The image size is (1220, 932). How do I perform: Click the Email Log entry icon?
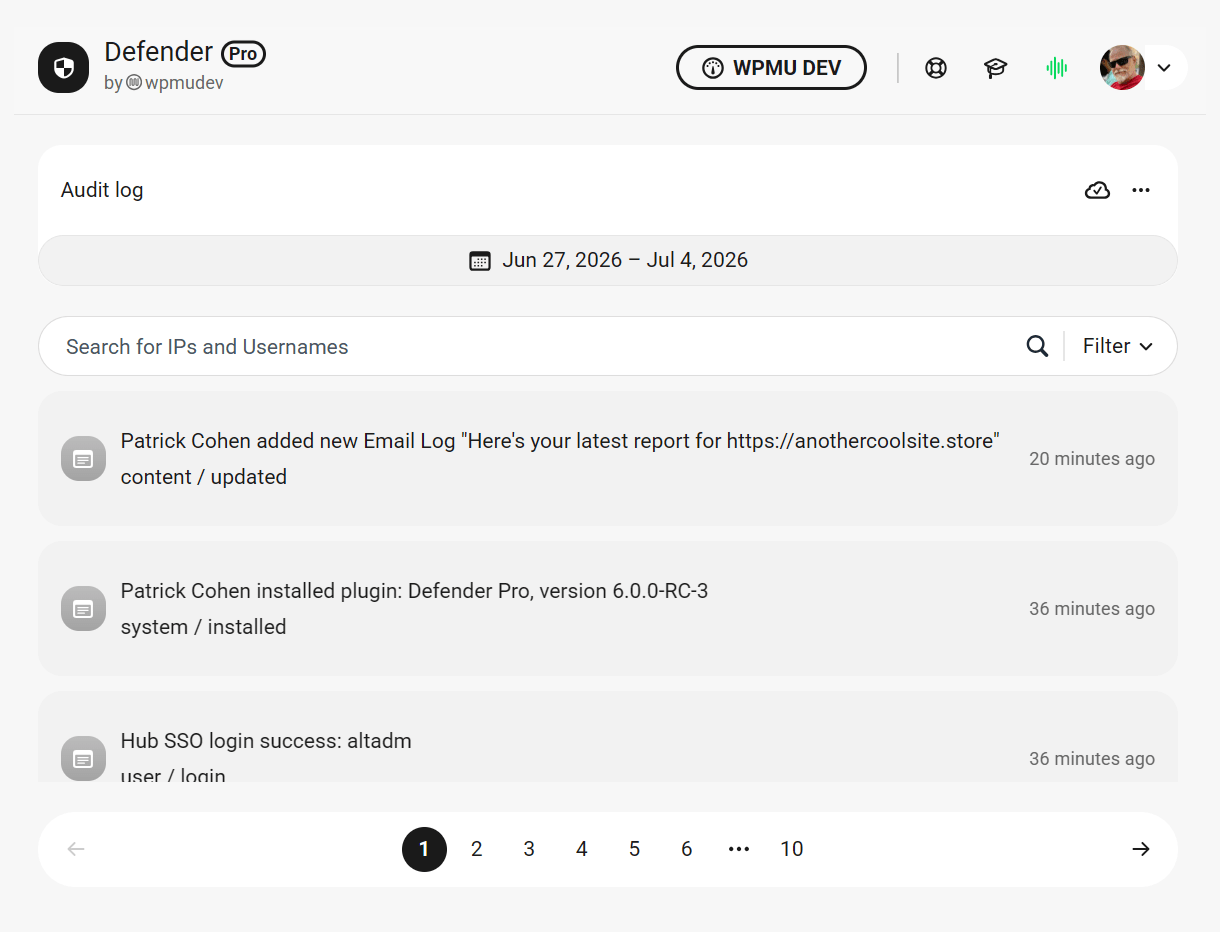(x=83, y=459)
